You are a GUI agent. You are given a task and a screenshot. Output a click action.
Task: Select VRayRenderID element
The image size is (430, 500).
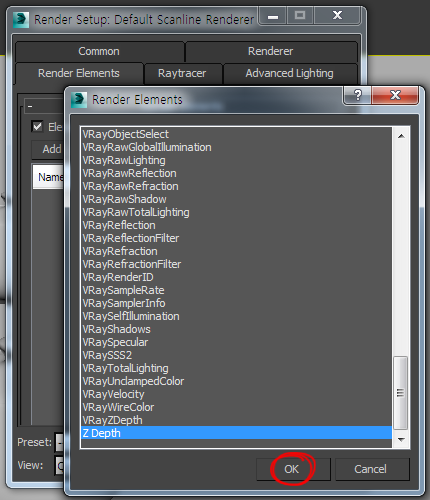pyautogui.click(x=236, y=277)
